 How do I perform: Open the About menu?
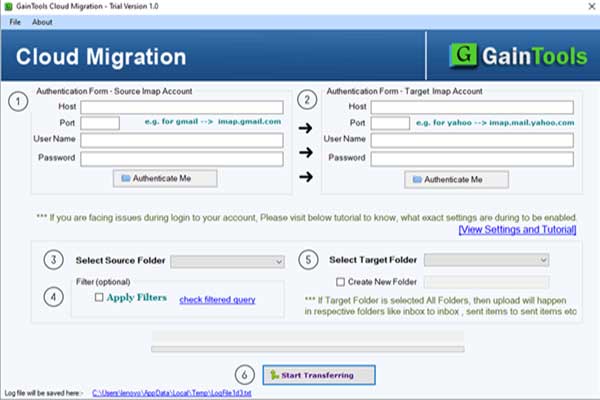(x=42, y=22)
